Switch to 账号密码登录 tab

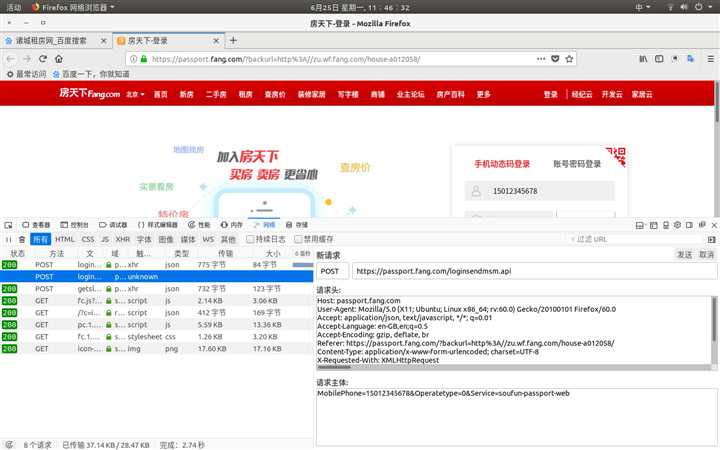[x=577, y=164]
